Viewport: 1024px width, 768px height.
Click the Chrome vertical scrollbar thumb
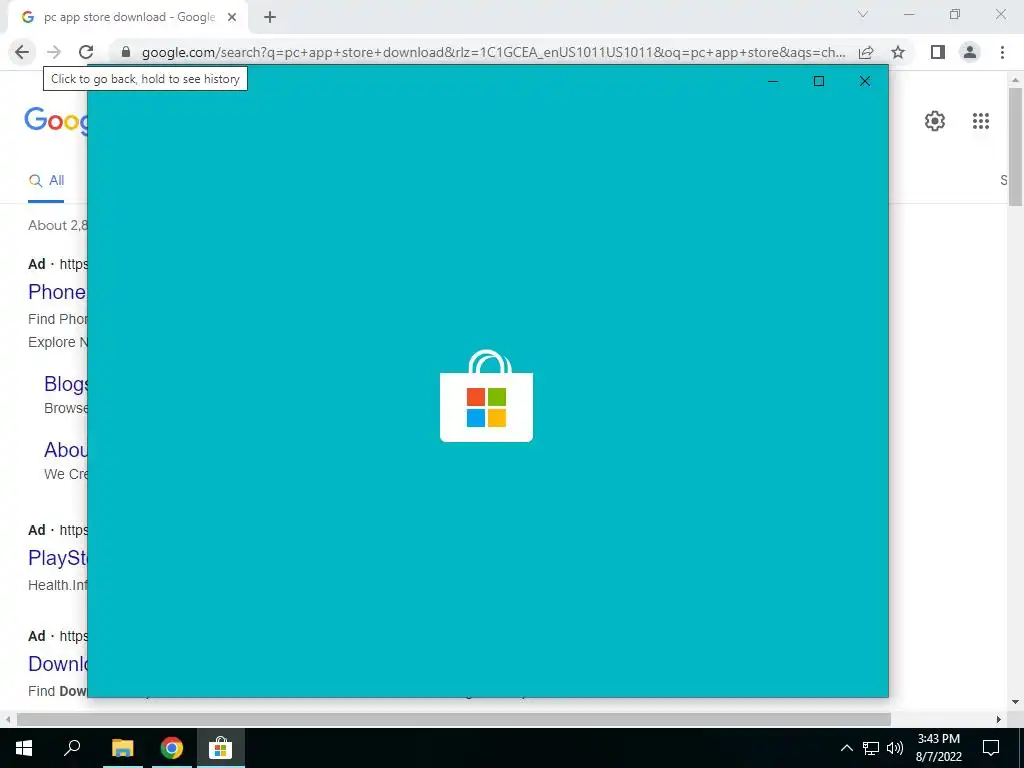[x=1015, y=147]
